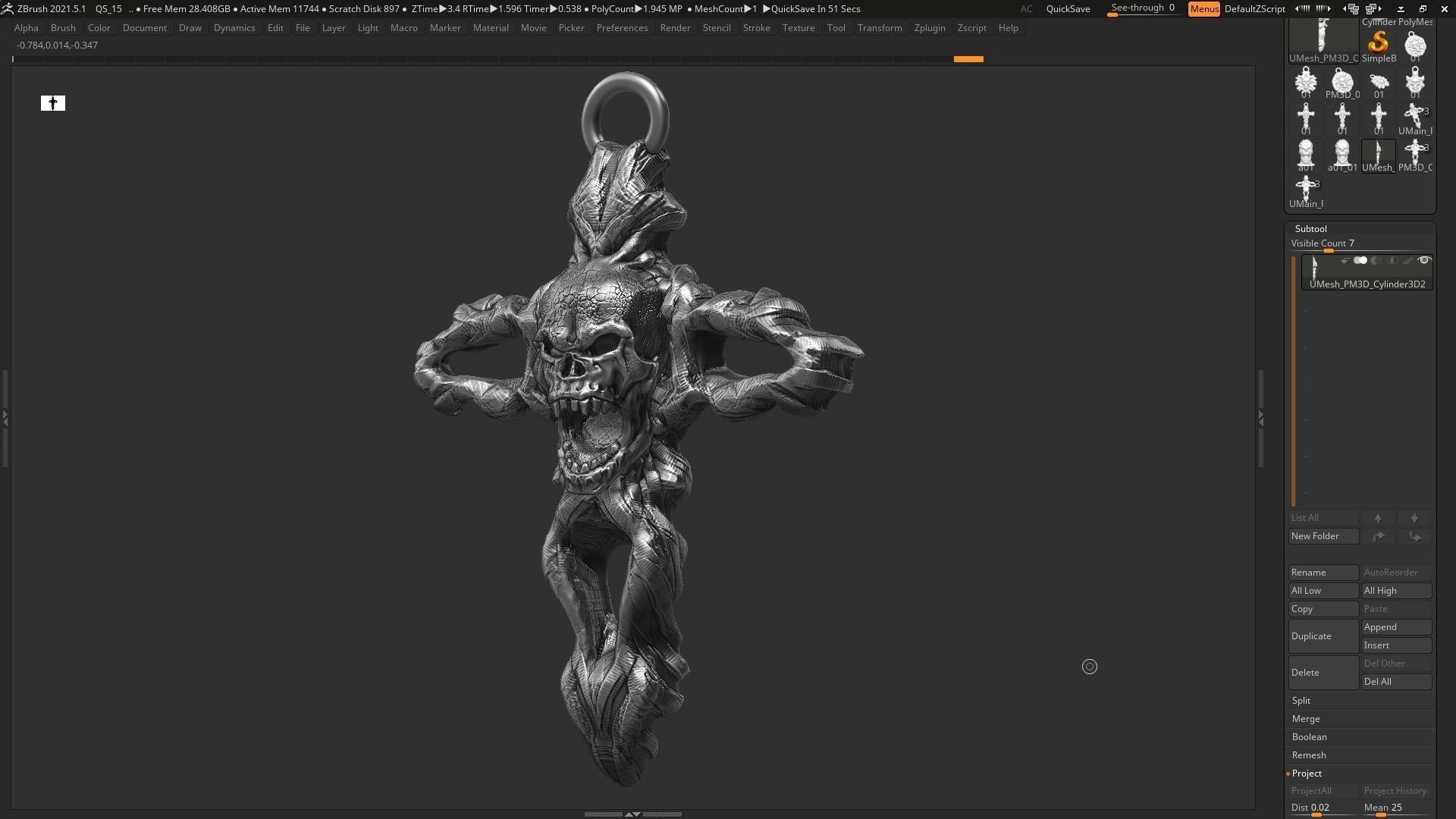Select the SimpleBrush tool thumbnail
The height and width of the screenshot is (819, 1456).
tap(1379, 45)
